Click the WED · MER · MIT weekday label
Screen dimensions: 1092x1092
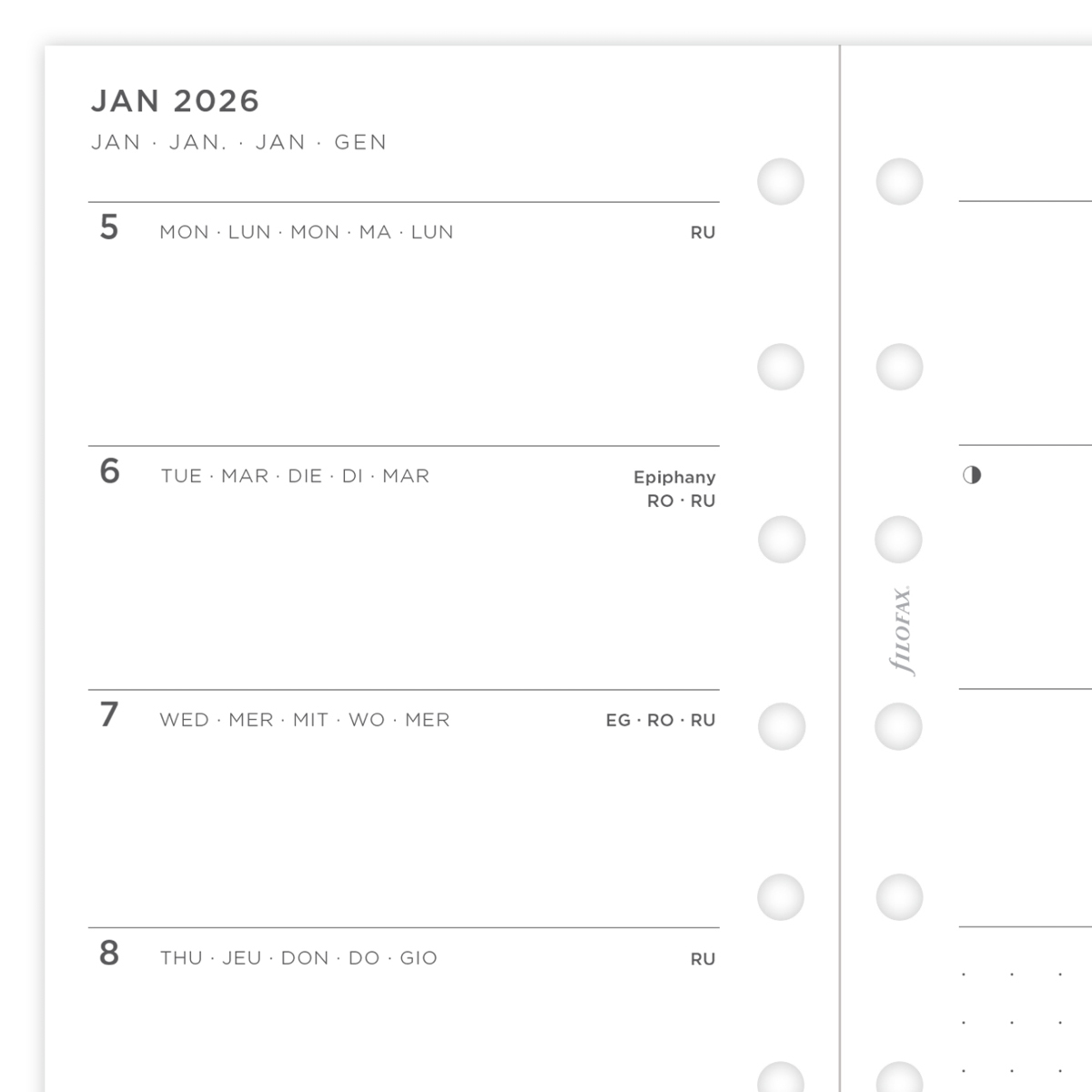tap(304, 720)
